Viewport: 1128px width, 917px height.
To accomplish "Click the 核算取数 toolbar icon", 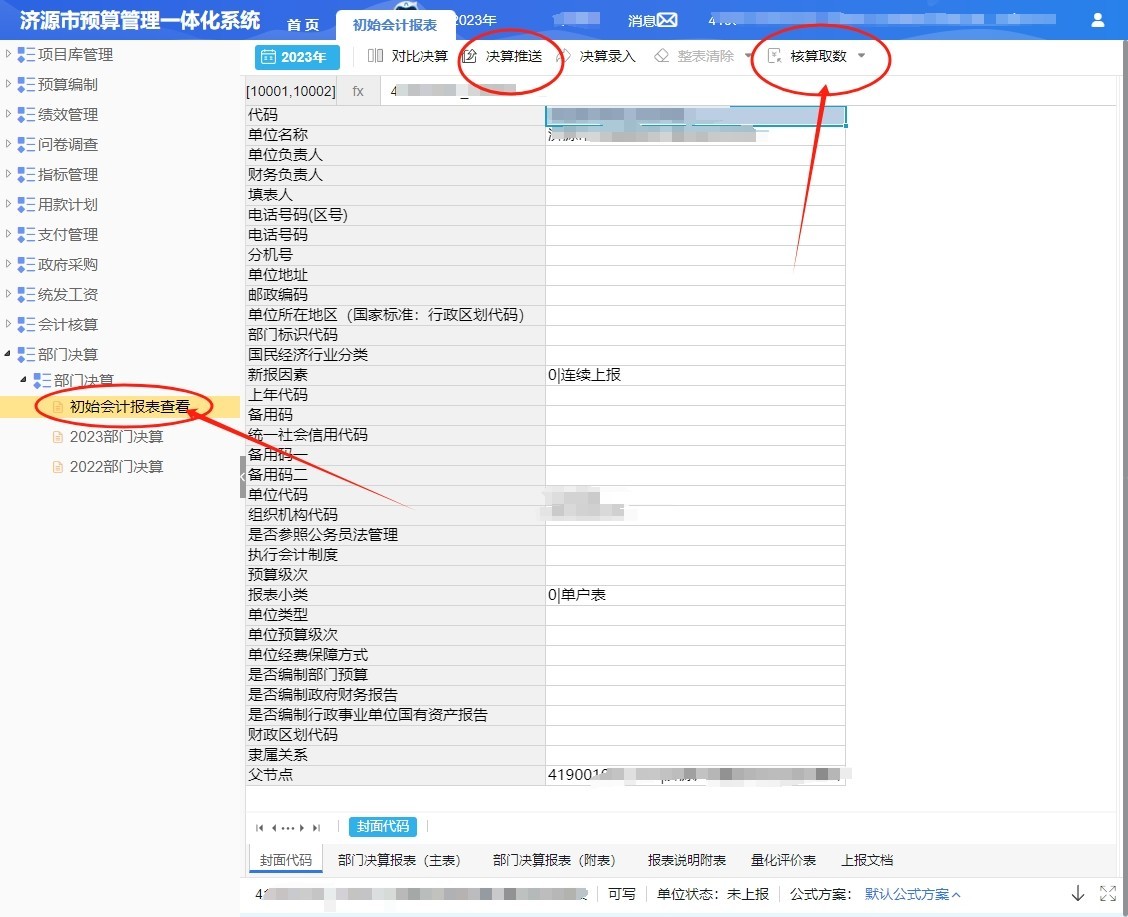I will (775, 56).
